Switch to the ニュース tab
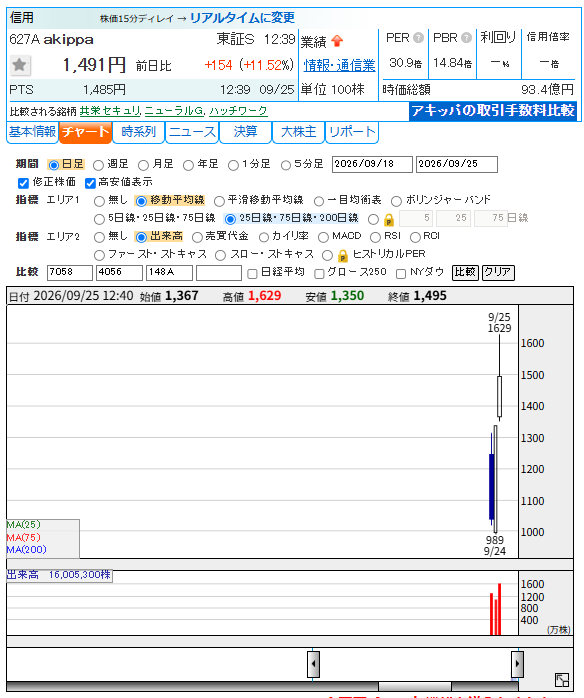This screenshot has height=698, width=584. [192, 132]
